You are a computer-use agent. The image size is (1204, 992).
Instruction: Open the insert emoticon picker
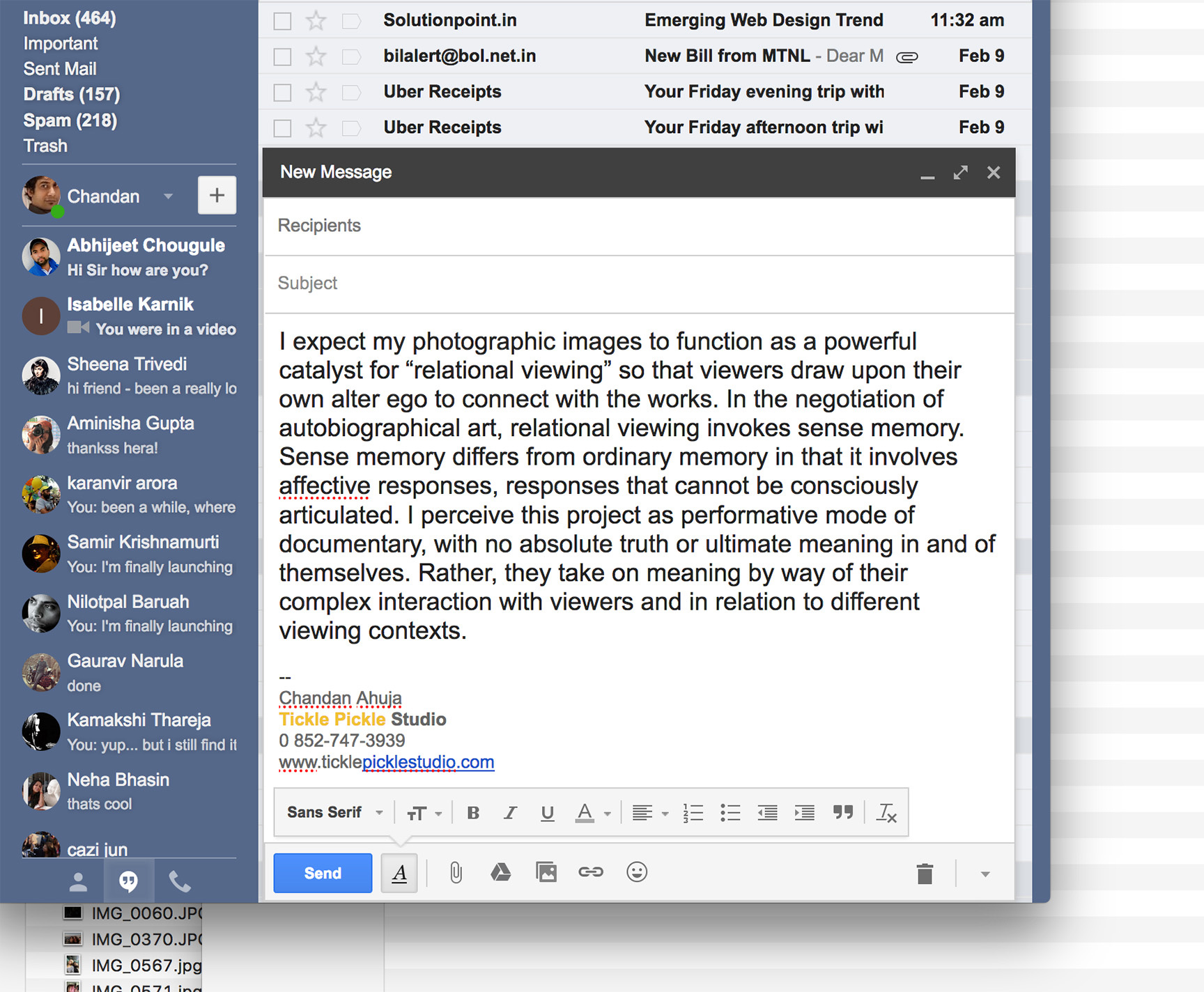[637, 872]
